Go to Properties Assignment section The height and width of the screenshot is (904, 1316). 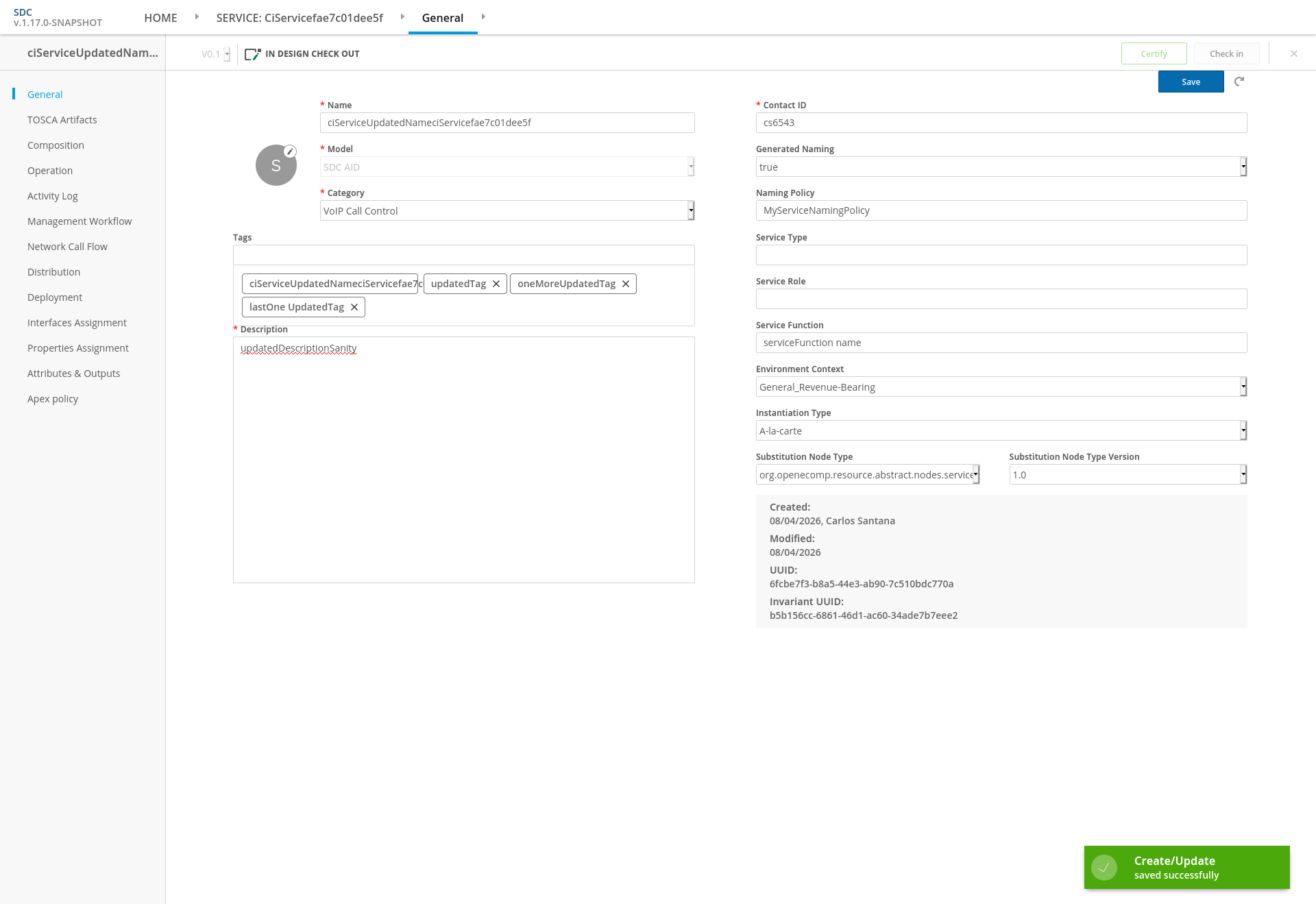[x=78, y=348]
